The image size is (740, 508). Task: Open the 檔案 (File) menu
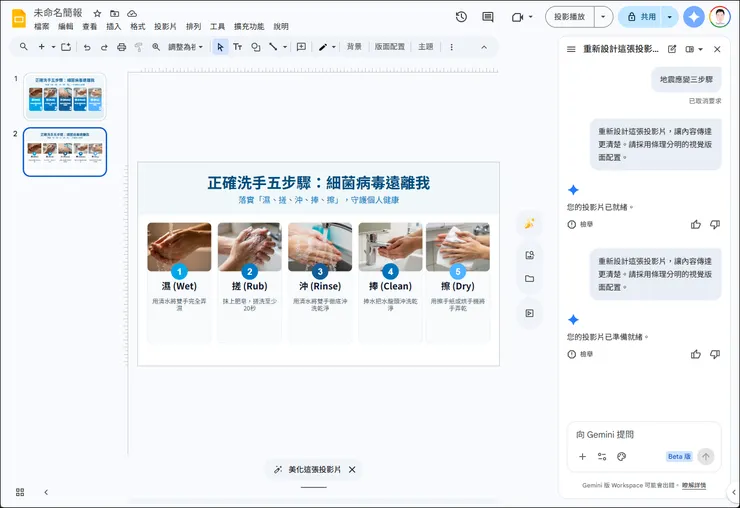pyautogui.click(x=42, y=26)
